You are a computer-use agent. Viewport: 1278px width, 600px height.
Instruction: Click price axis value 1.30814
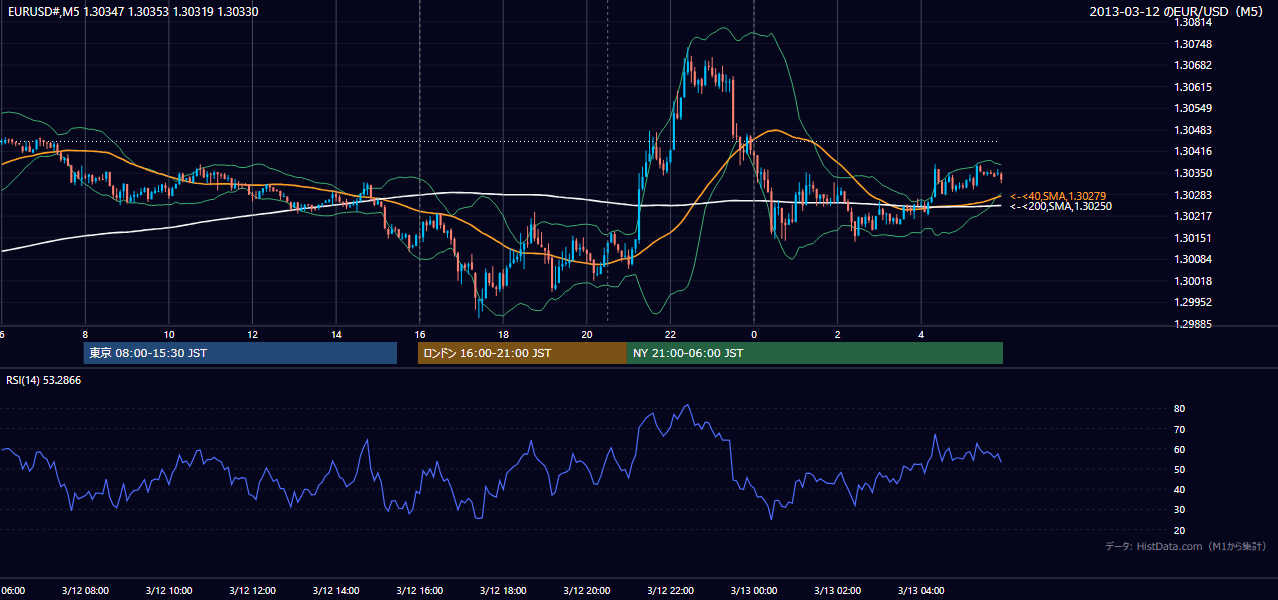point(1192,22)
